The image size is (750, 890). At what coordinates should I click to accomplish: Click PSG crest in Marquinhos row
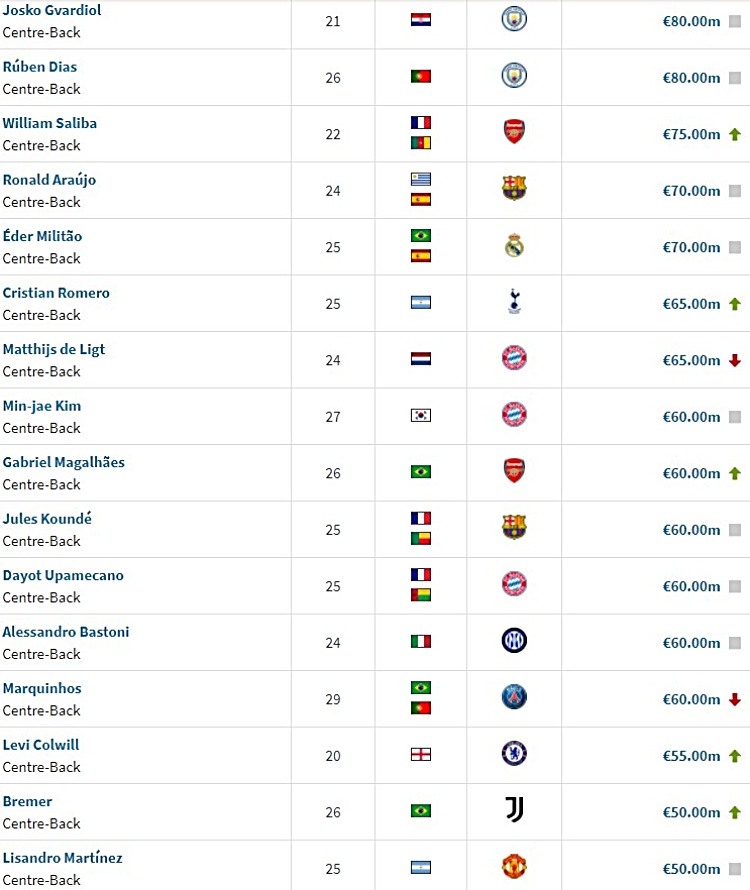(514, 697)
